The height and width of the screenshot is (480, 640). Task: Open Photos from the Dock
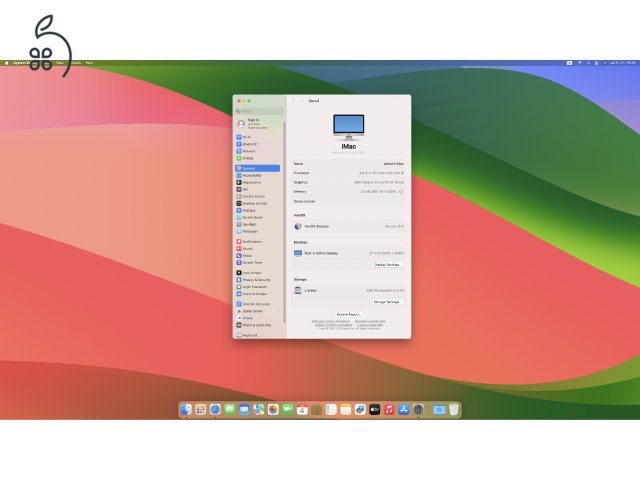coord(273,409)
